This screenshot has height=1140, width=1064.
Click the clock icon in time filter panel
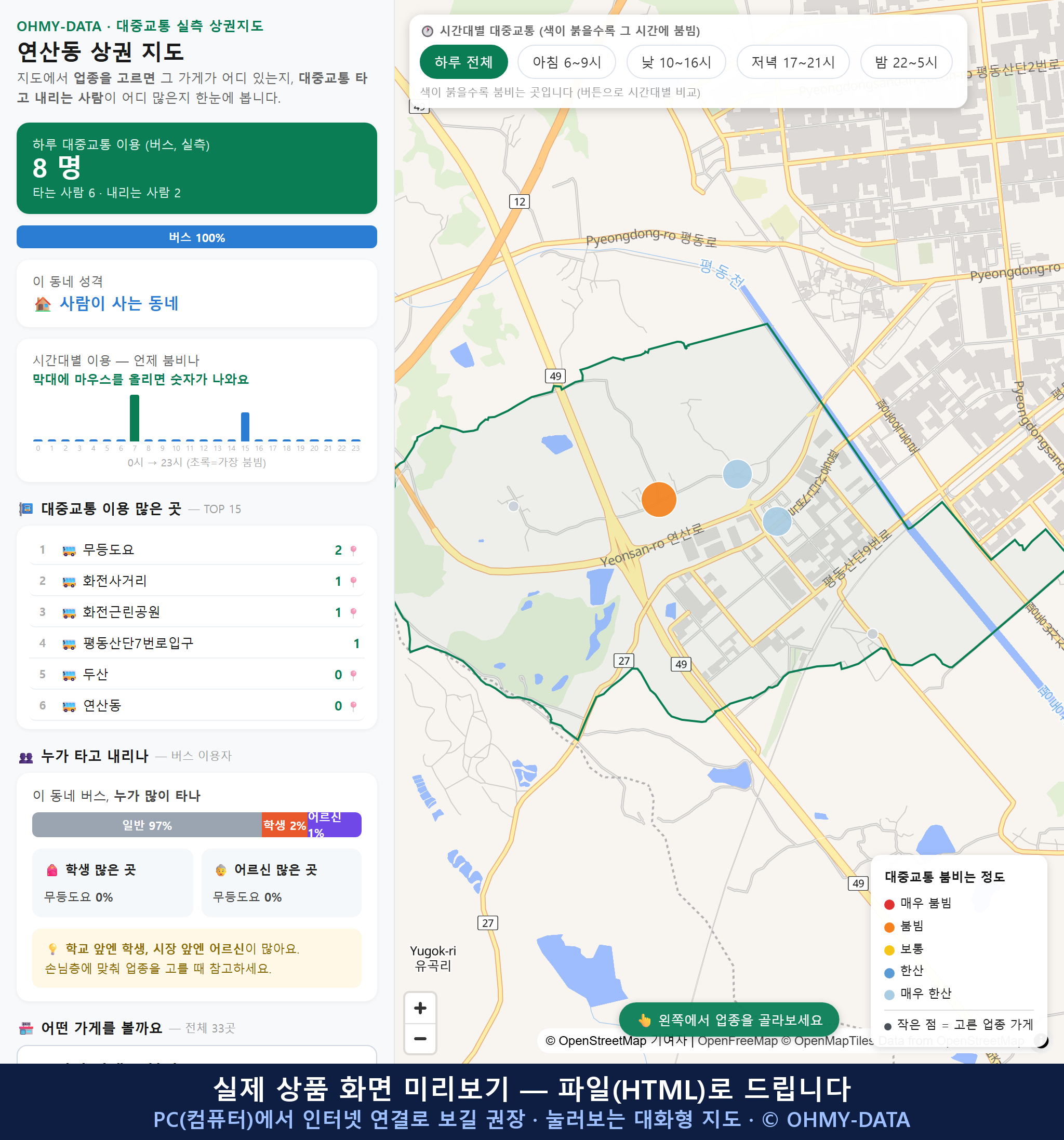tap(428, 31)
